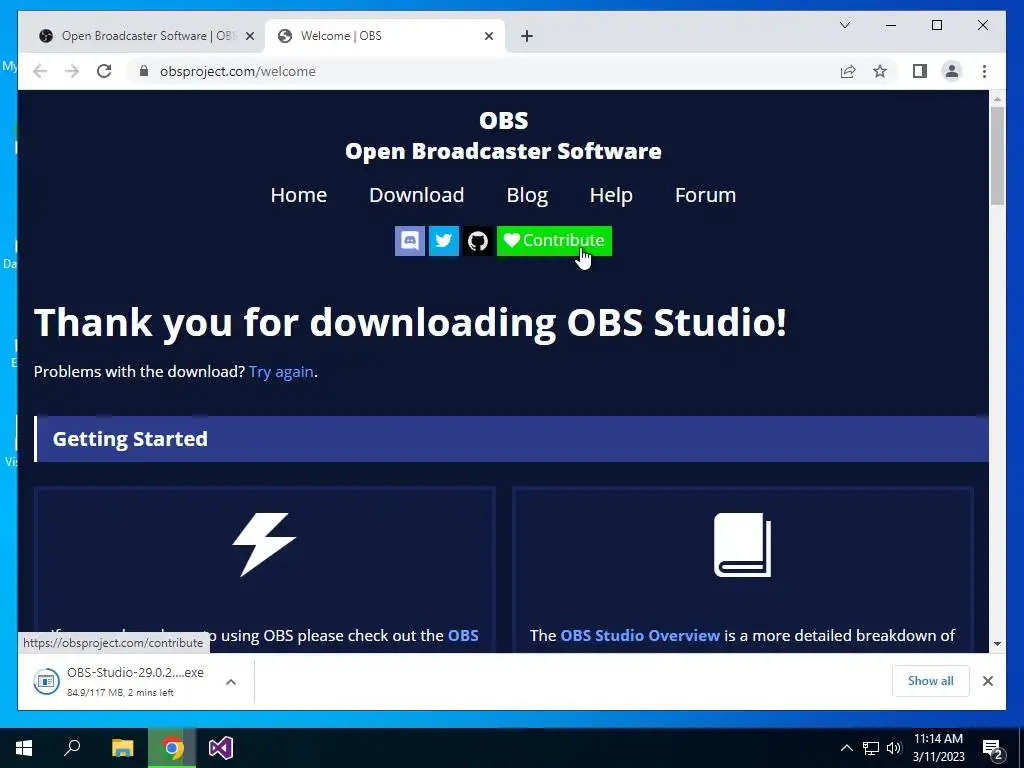Open the GitHub icon link
1024x768 pixels.
(x=478, y=241)
